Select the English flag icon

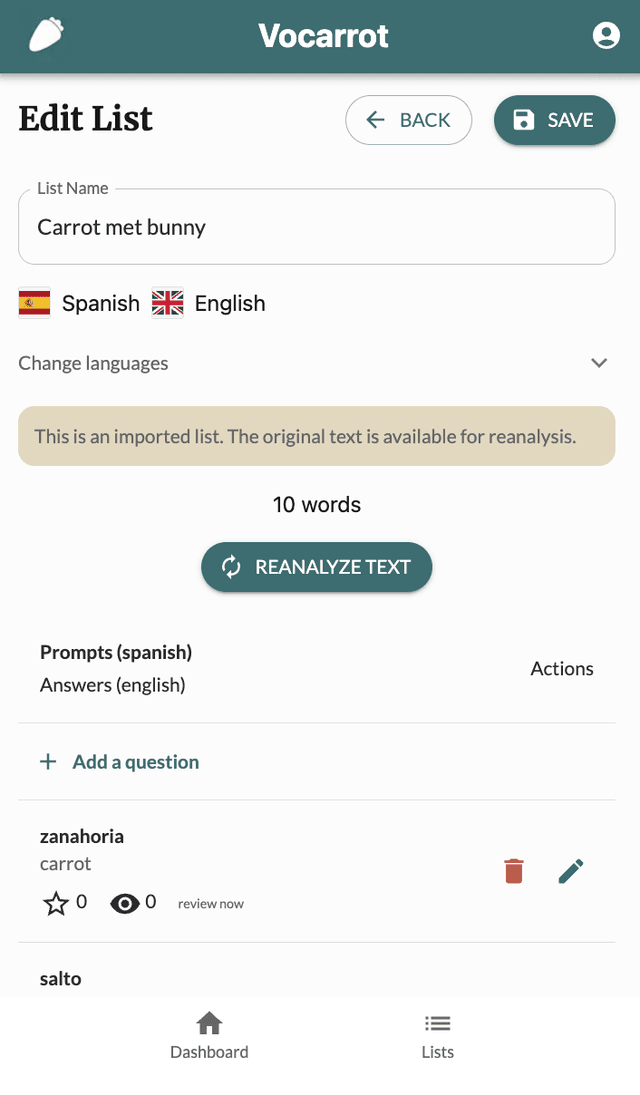pyautogui.click(x=167, y=303)
